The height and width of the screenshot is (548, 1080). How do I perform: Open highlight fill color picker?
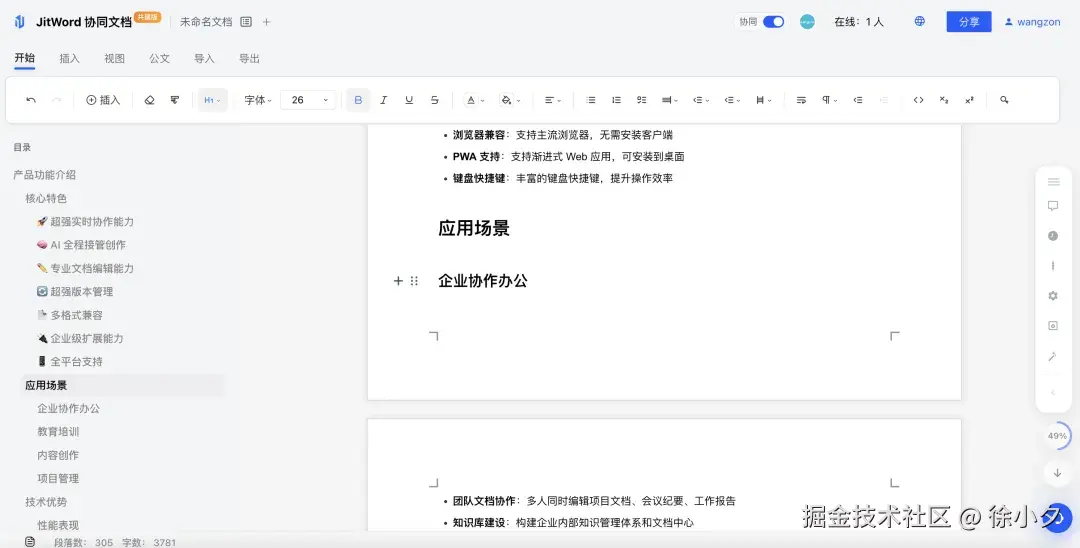click(x=510, y=100)
